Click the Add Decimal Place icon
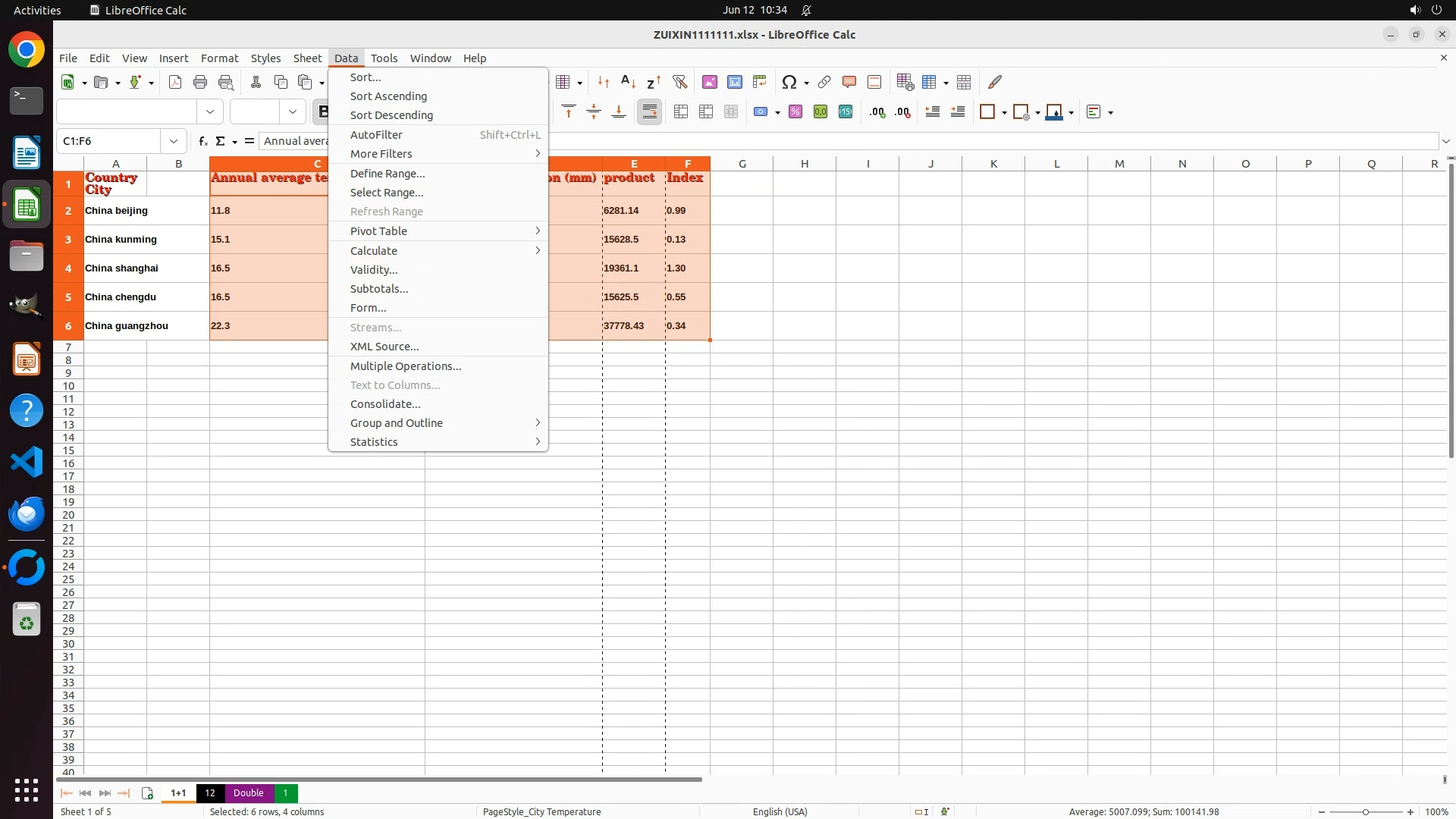Image resolution: width=1456 pixels, height=819 pixels. tap(877, 112)
